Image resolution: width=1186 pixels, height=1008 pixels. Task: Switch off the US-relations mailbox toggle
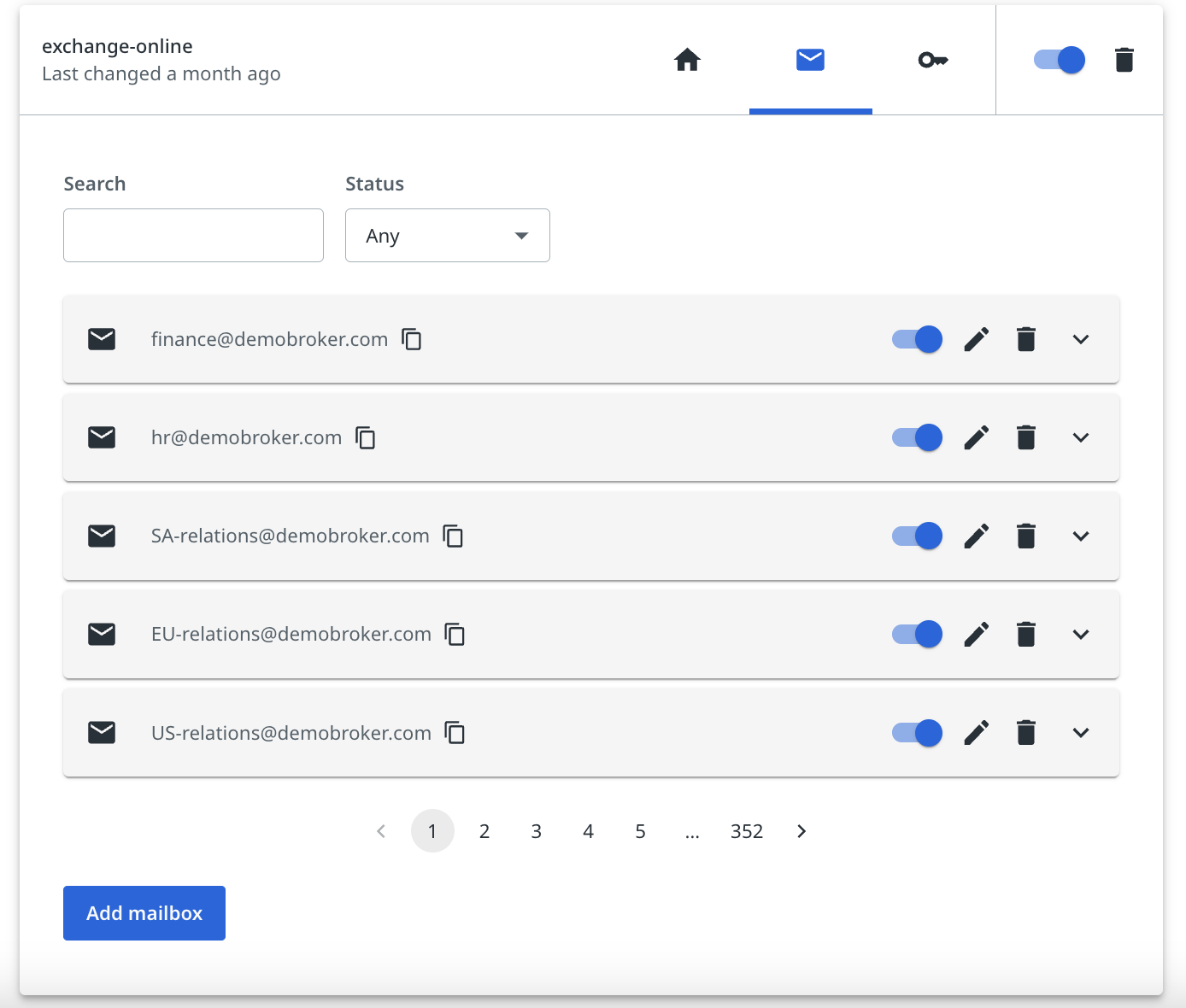point(917,733)
